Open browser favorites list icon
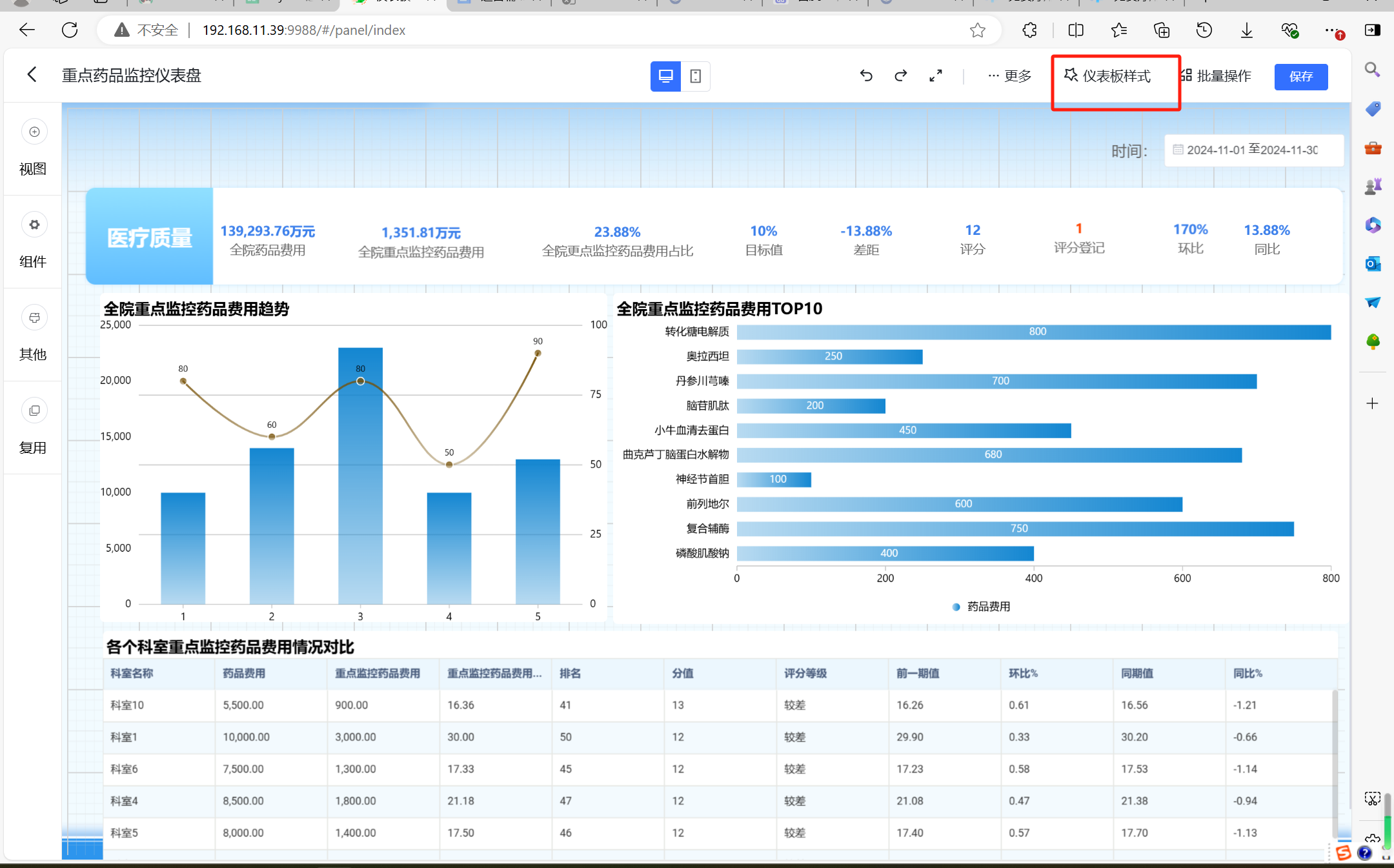Screen dimensions: 1394x868 coord(1118,30)
